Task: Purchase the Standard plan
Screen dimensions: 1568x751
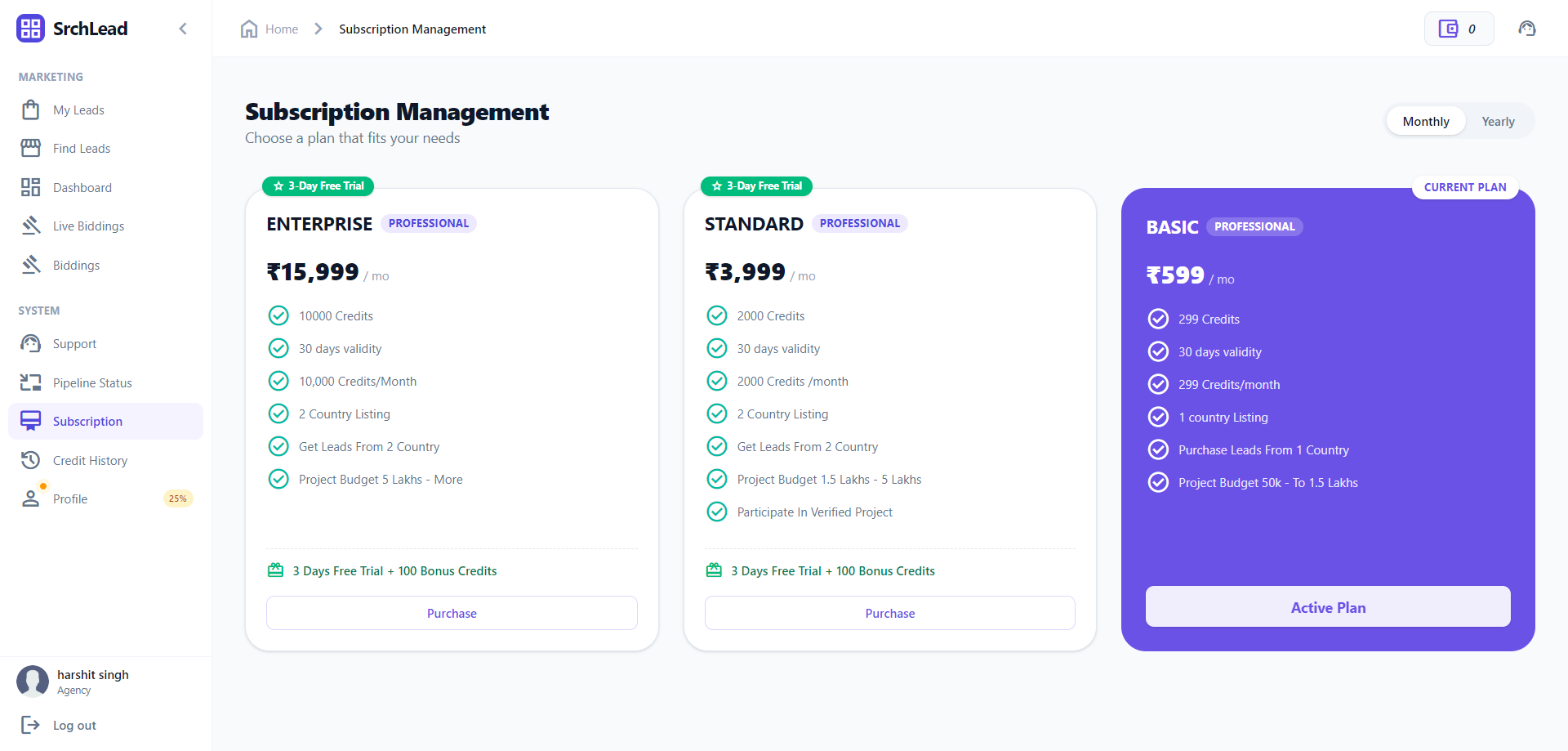Action: [890, 613]
